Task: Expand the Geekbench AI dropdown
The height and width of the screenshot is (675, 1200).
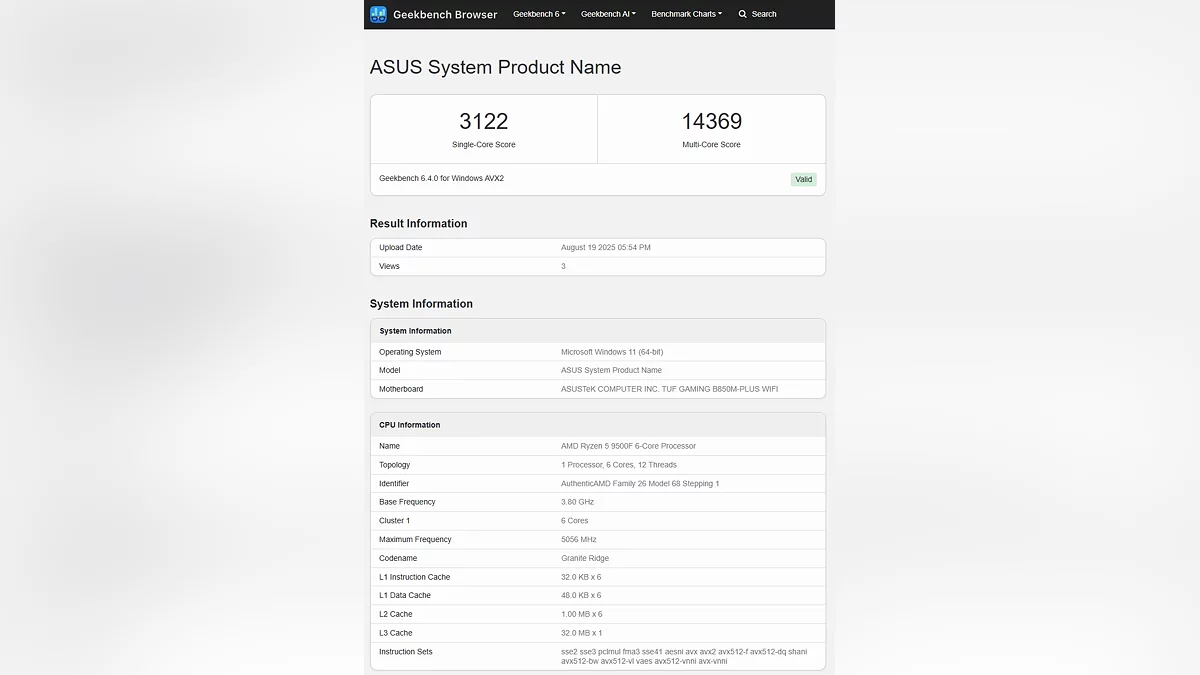Action: tap(608, 14)
